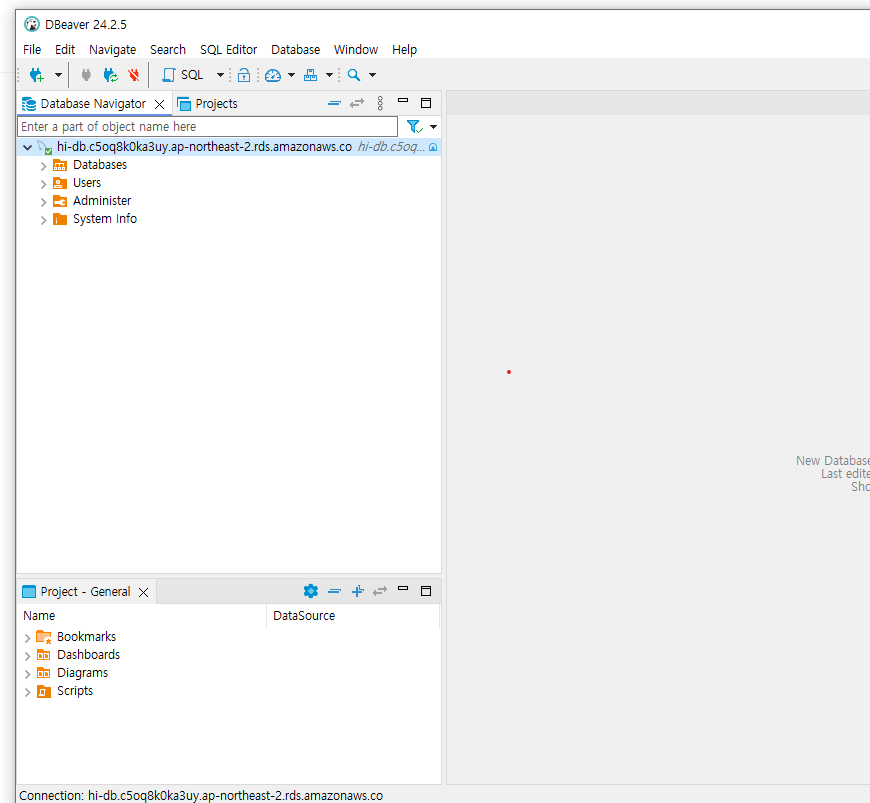The height and width of the screenshot is (803, 870).
Task: Open the dashboard gauge icon
Action: (x=273, y=75)
